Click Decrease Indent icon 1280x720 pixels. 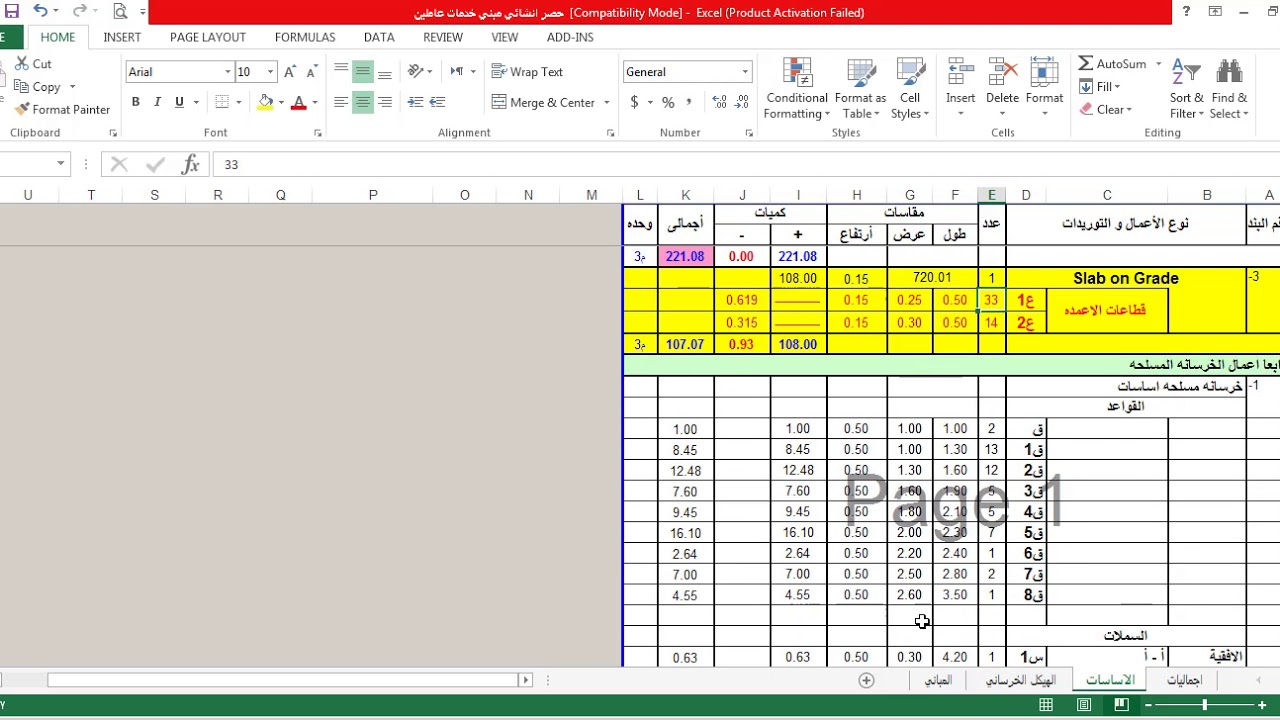pyautogui.click(x=416, y=102)
